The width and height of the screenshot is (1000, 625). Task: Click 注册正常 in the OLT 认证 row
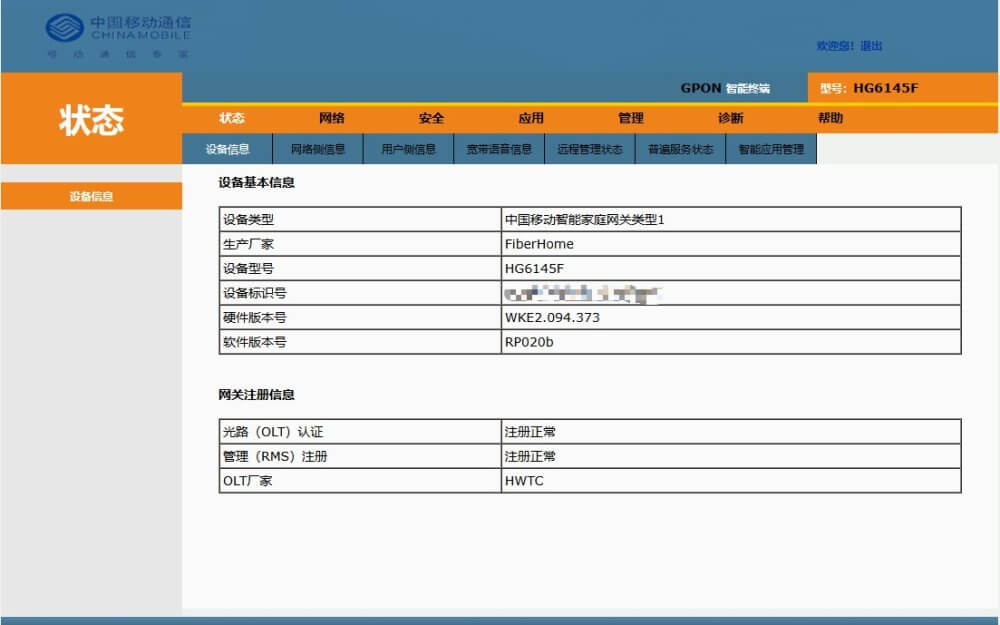point(530,432)
